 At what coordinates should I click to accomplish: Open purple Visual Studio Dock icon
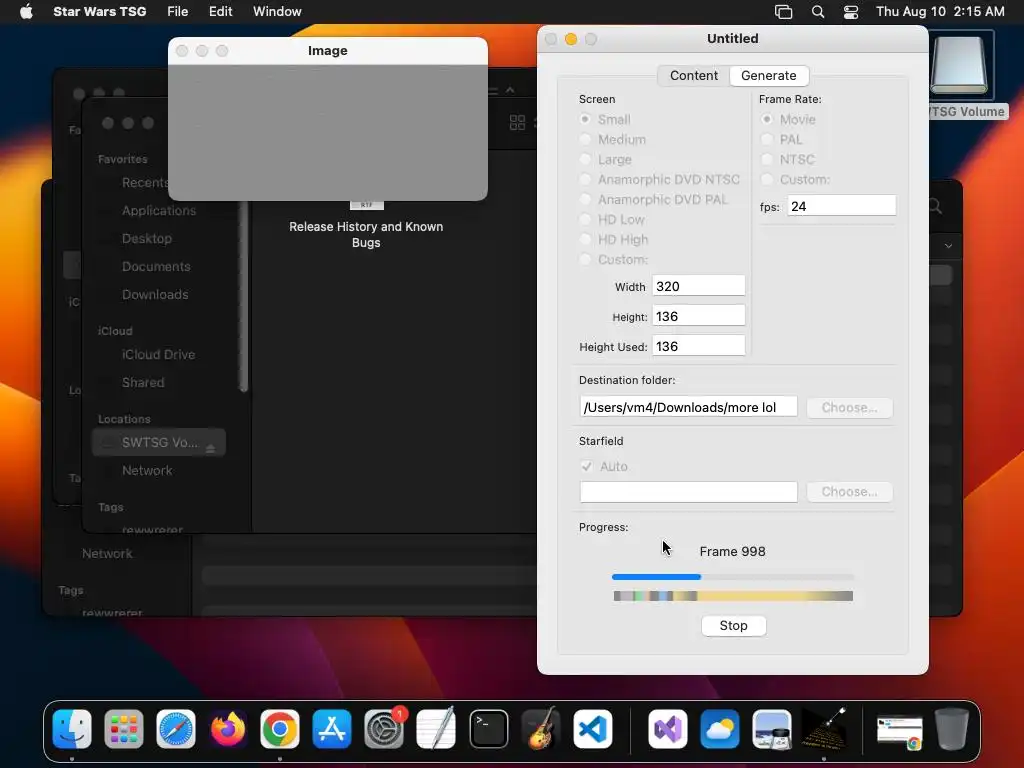[667, 729]
